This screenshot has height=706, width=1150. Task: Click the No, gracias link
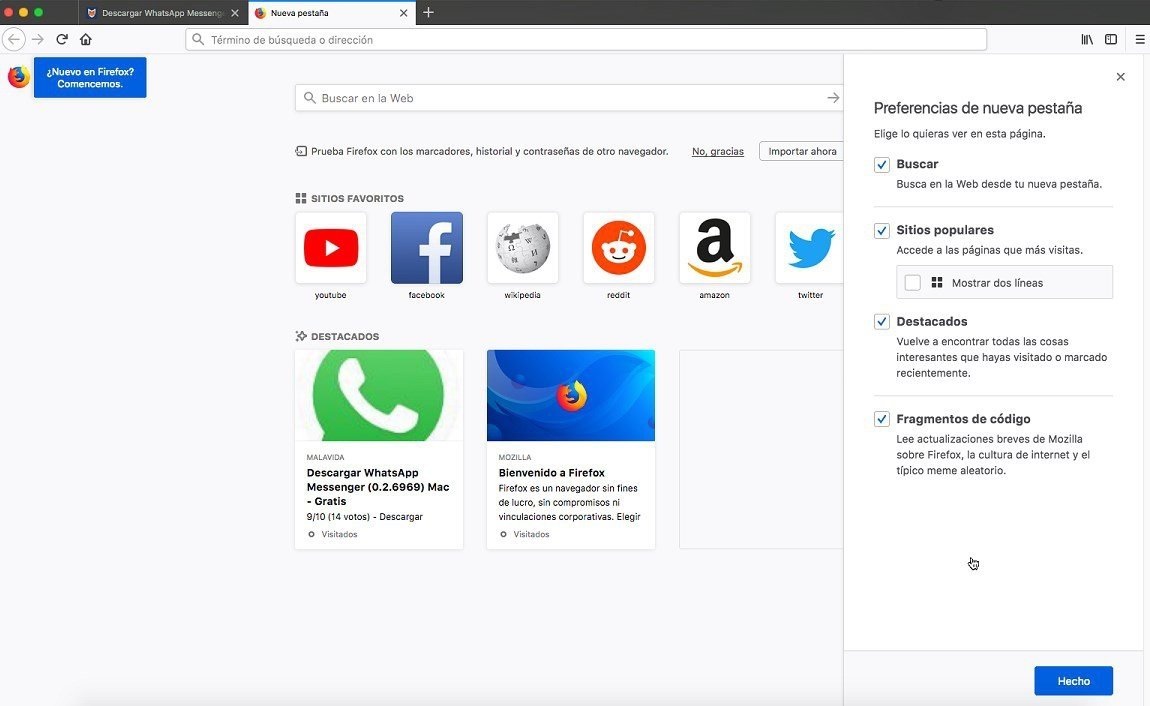pos(717,152)
